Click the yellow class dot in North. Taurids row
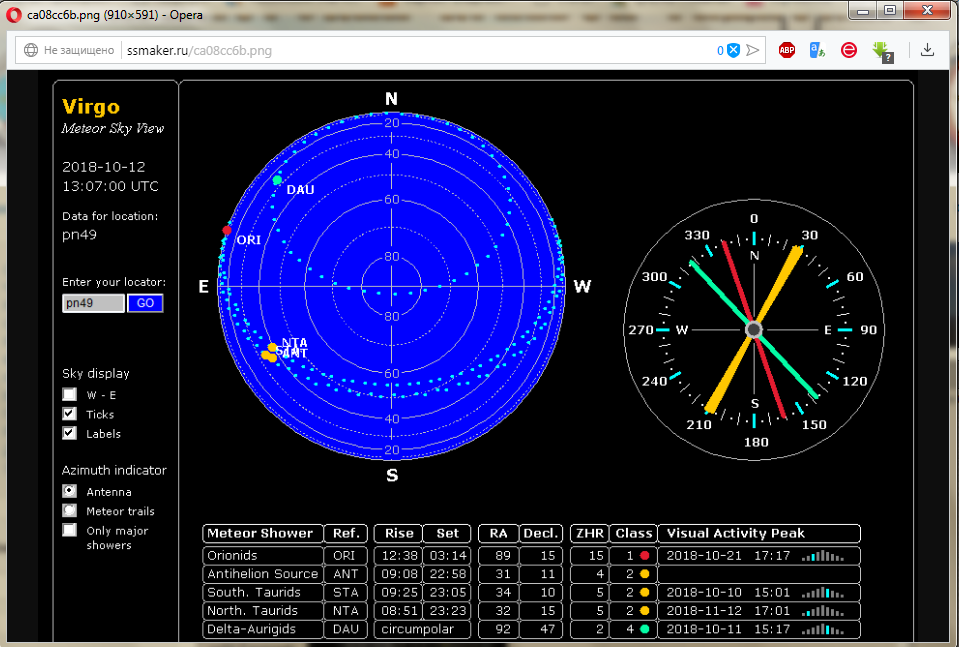Screen dimensions: 959x647 [x=644, y=611]
